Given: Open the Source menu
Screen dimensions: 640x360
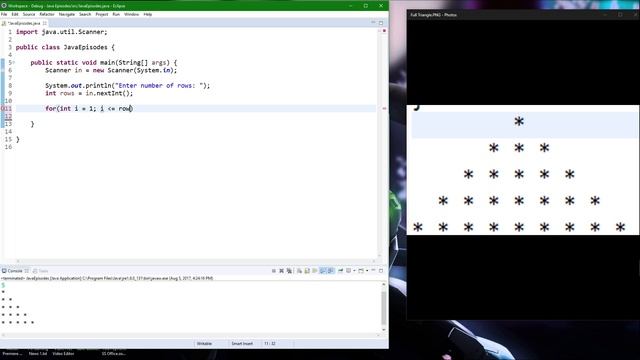Looking at the screenshot, I should (29, 14).
